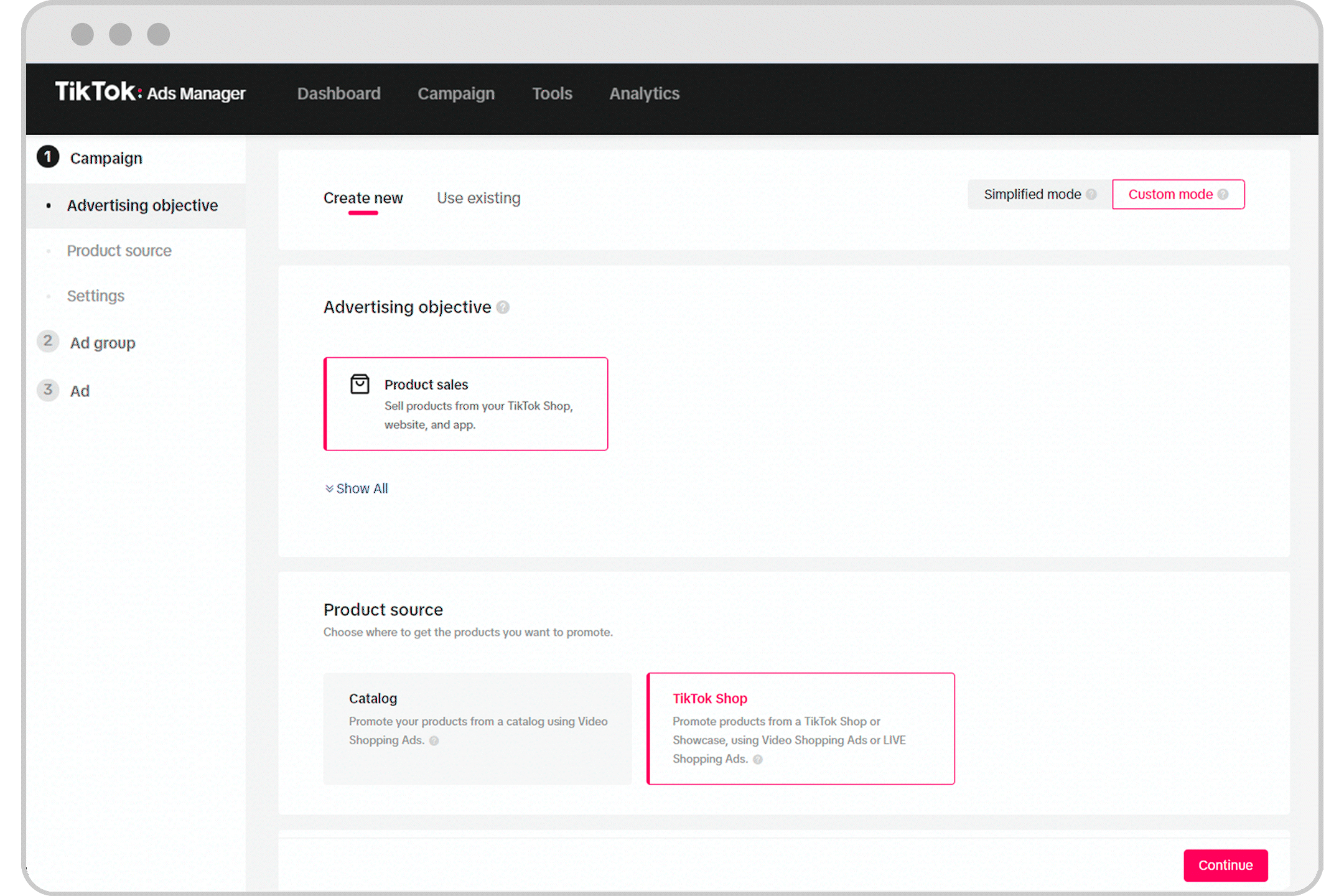Select the Catalog product source
Viewport: 1344px width, 896px height.
[x=477, y=728]
